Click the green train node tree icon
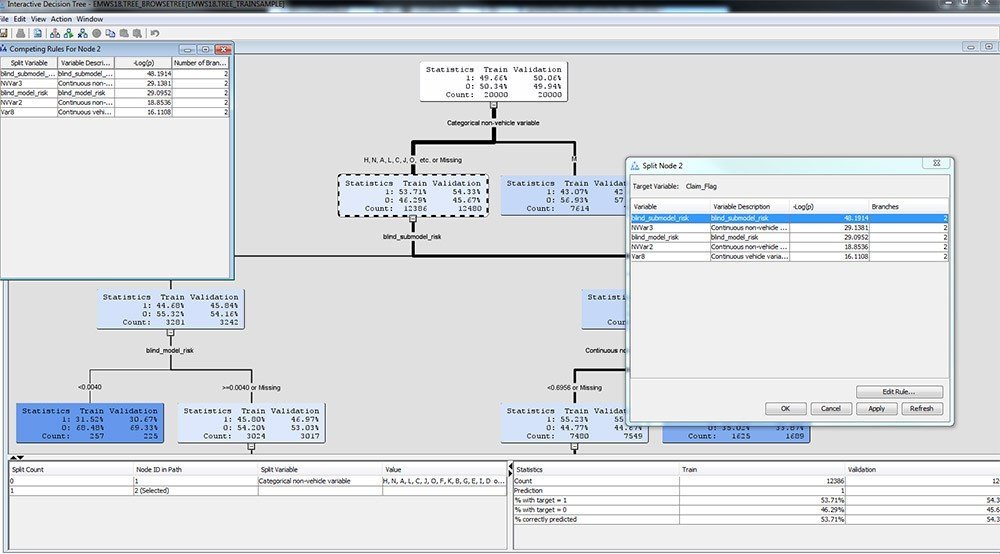The width and height of the screenshot is (1000, 554). (67, 33)
